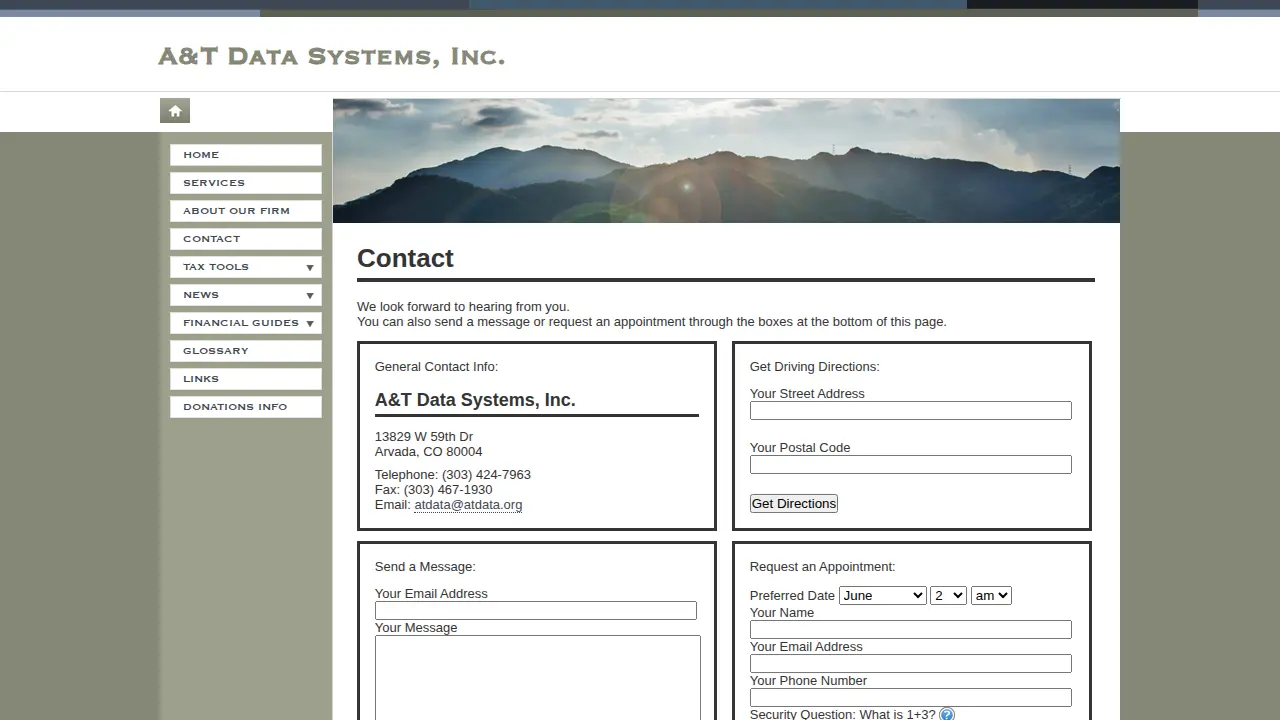Expand the Tax Tools submenu
This screenshot has width=1280, height=720.
[x=246, y=267]
